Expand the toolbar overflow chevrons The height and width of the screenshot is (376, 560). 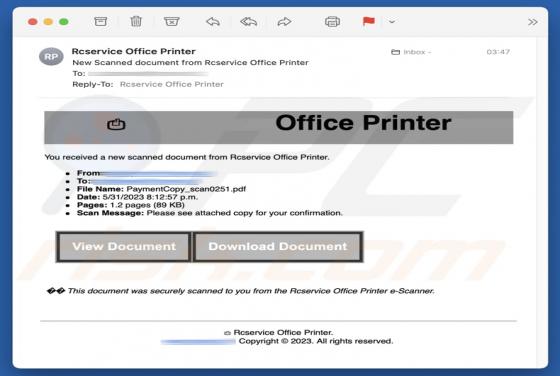(x=532, y=22)
